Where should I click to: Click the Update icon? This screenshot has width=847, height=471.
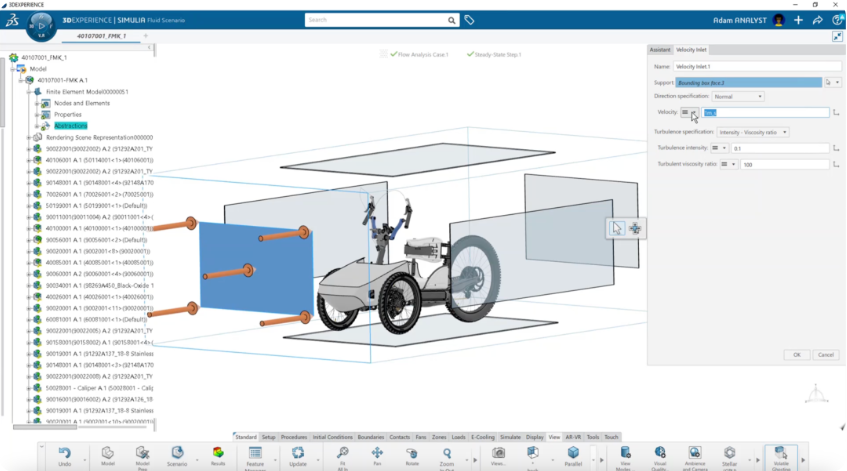(298, 453)
